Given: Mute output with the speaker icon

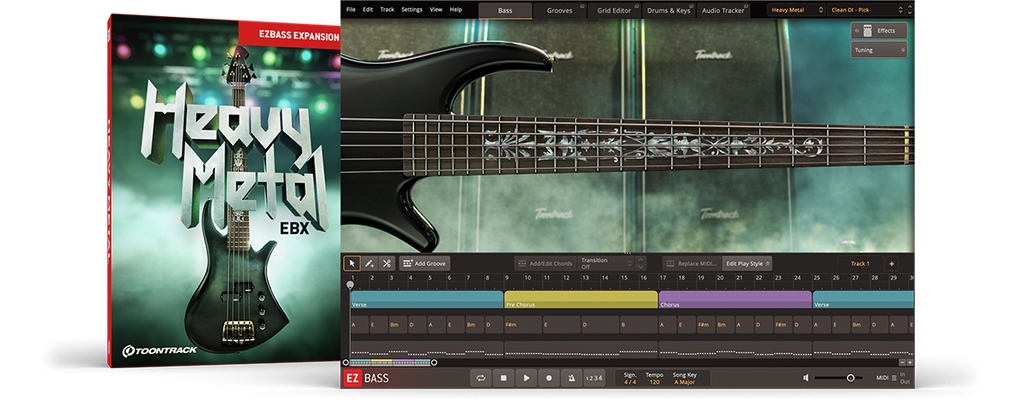Looking at the screenshot, I should 806,377.
